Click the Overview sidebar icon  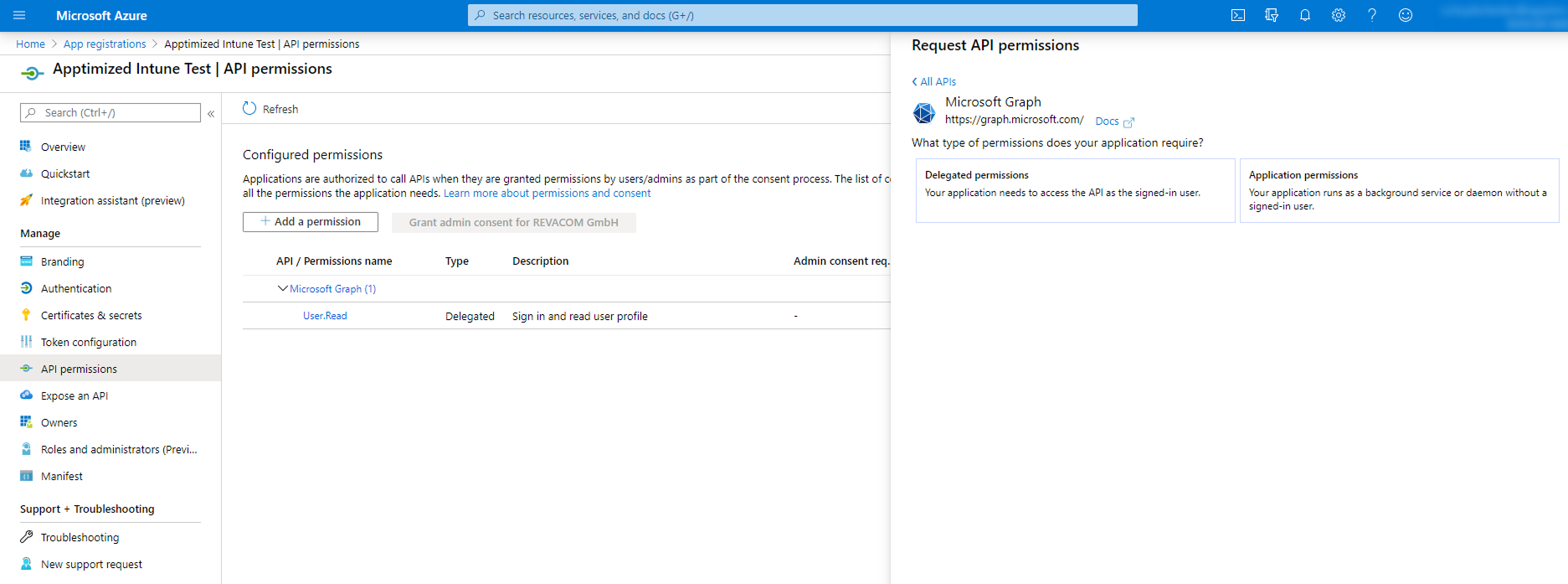26,146
